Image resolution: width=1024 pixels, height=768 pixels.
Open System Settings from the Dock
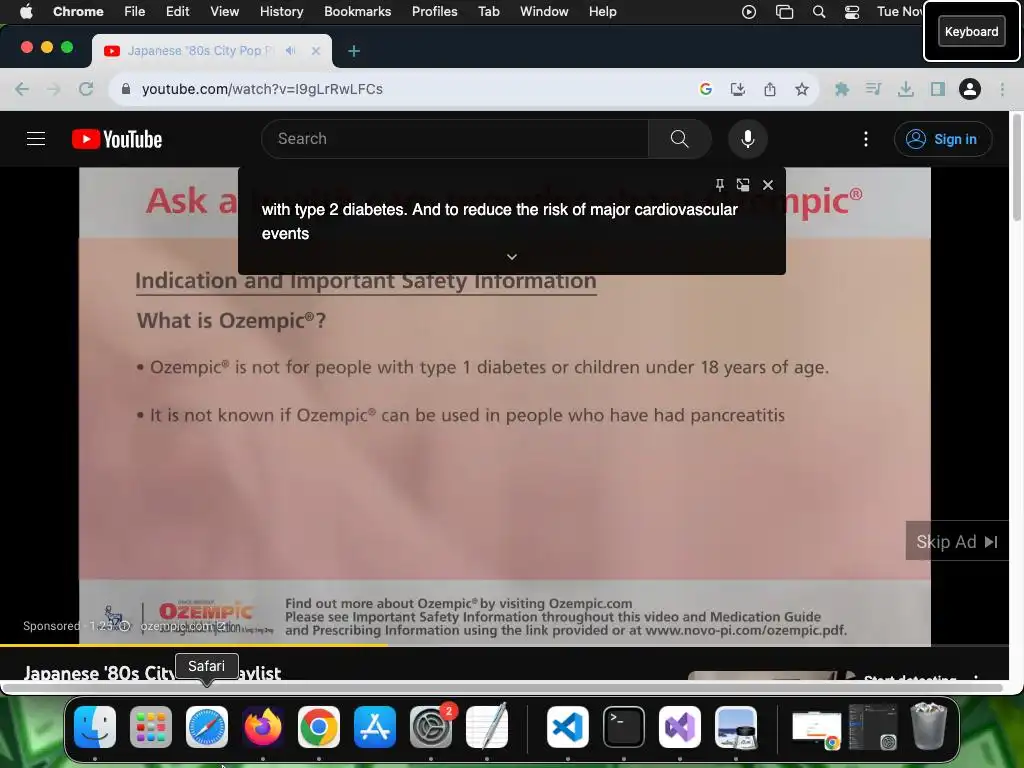pos(431,727)
